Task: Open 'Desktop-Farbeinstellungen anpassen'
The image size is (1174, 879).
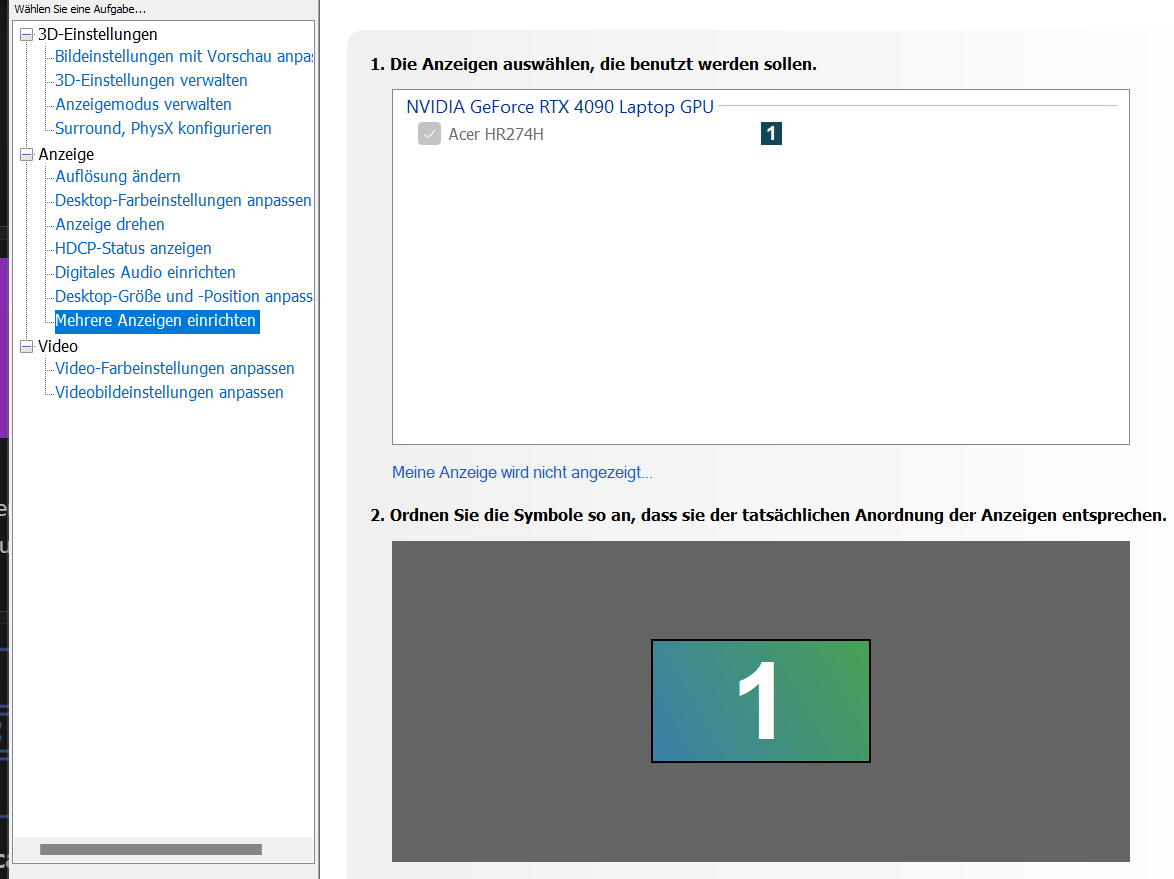Action: 182,200
